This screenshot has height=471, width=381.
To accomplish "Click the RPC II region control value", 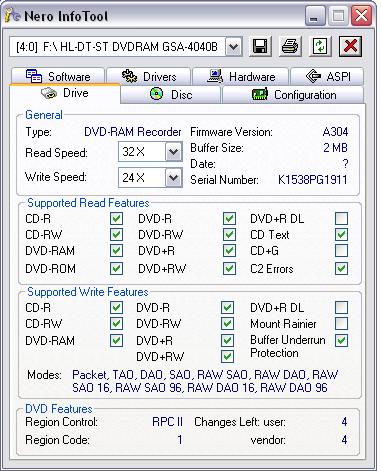I will tap(167, 422).
